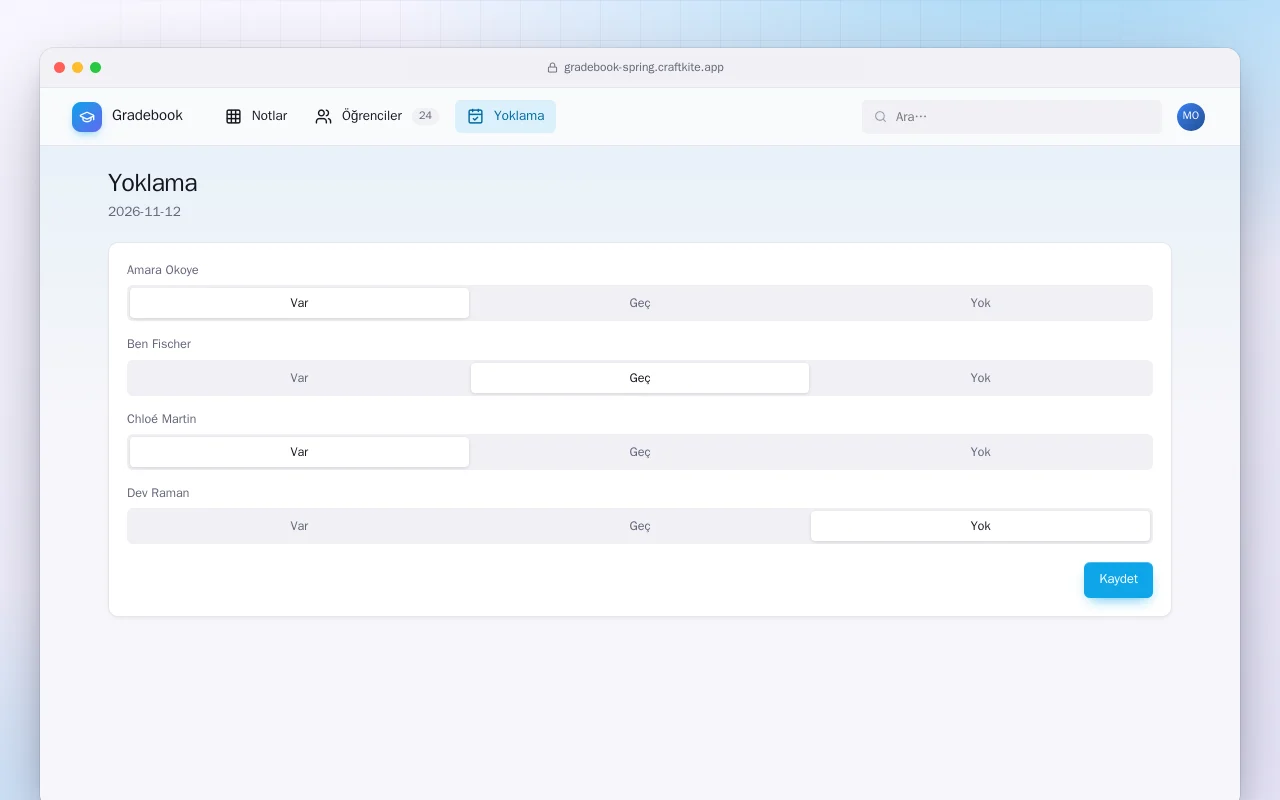Click the address bar lock icon
The width and height of the screenshot is (1280, 800).
tap(552, 68)
